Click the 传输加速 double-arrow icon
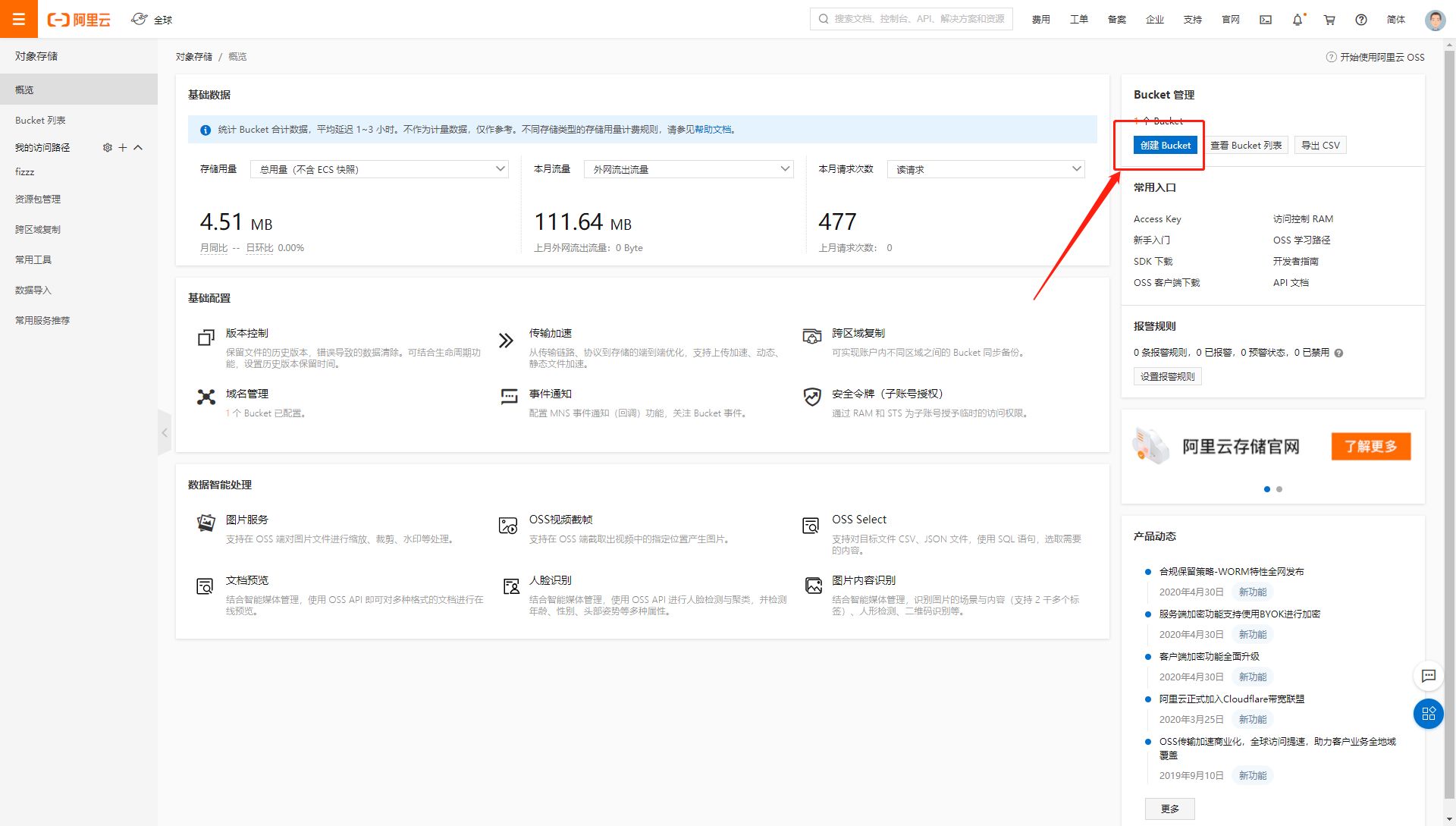 pyautogui.click(x=506, y=341)
